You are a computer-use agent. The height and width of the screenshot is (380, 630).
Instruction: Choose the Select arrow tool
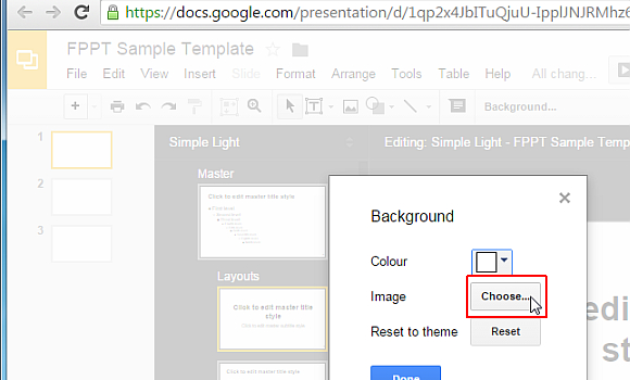click(x=290, y=106)
